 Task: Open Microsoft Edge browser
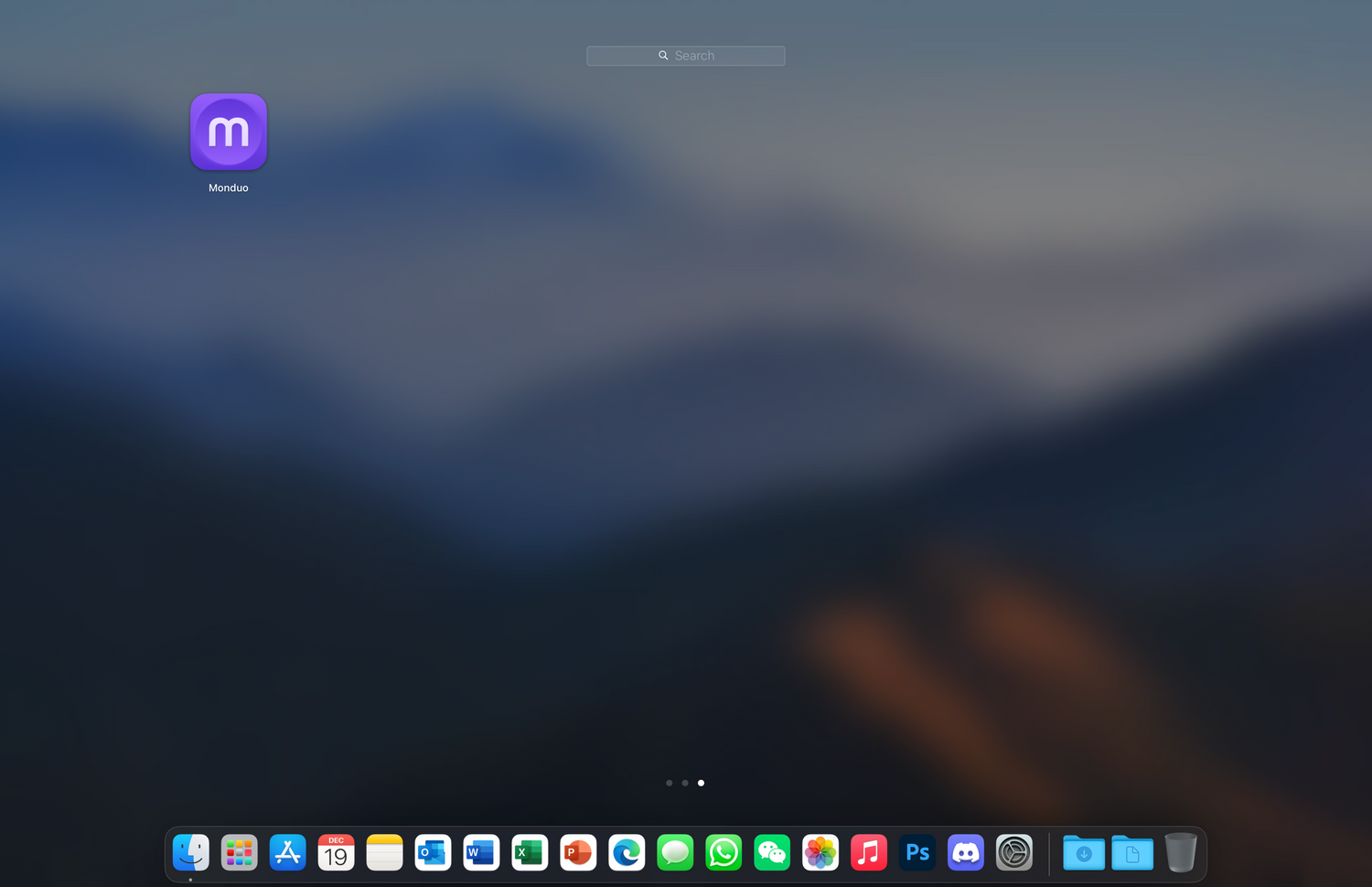(627, 852)
